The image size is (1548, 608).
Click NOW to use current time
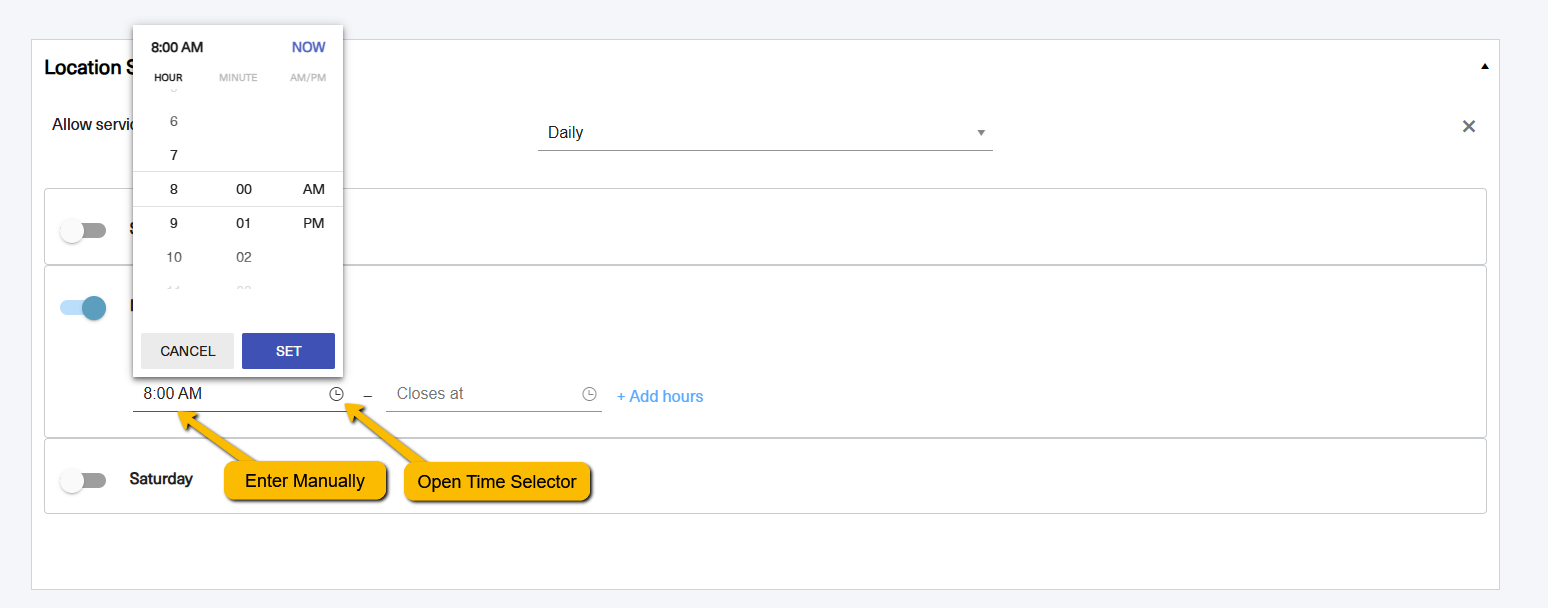pyautogui.click(x=308, y=47)
